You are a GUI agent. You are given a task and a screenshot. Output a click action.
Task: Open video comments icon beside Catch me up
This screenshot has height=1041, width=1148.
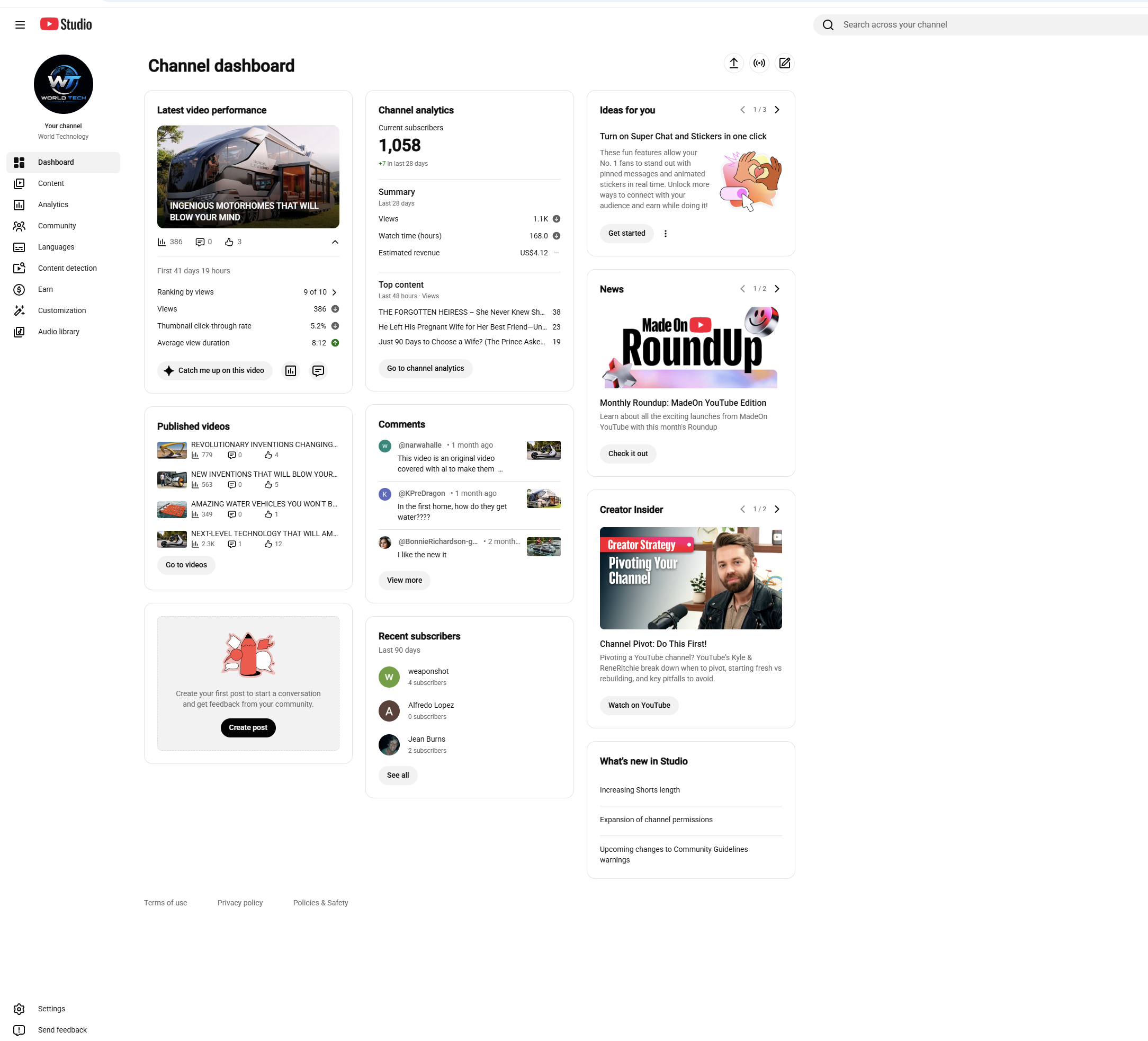click(318, 371)
